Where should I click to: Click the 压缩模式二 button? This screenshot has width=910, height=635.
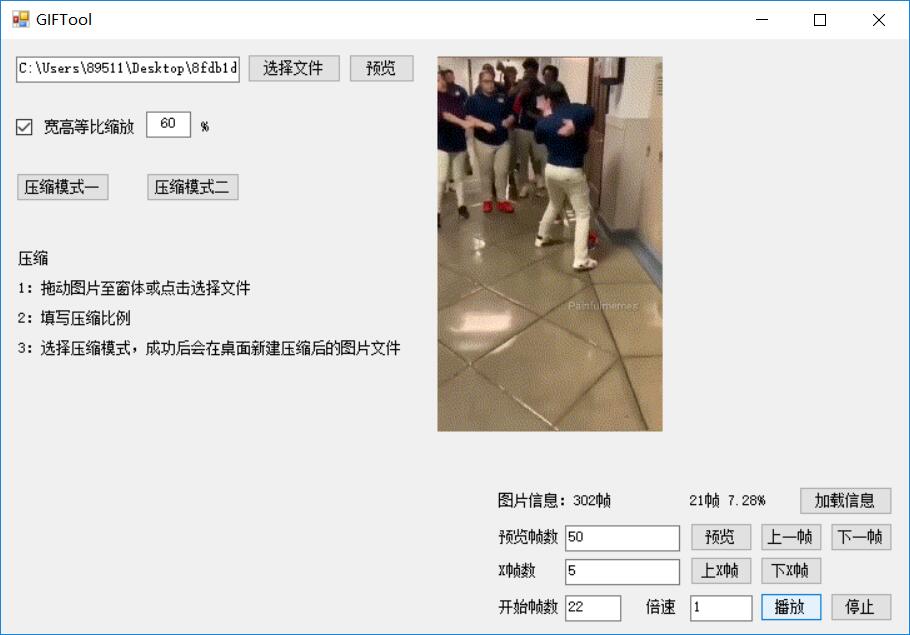tap(193, 187)
